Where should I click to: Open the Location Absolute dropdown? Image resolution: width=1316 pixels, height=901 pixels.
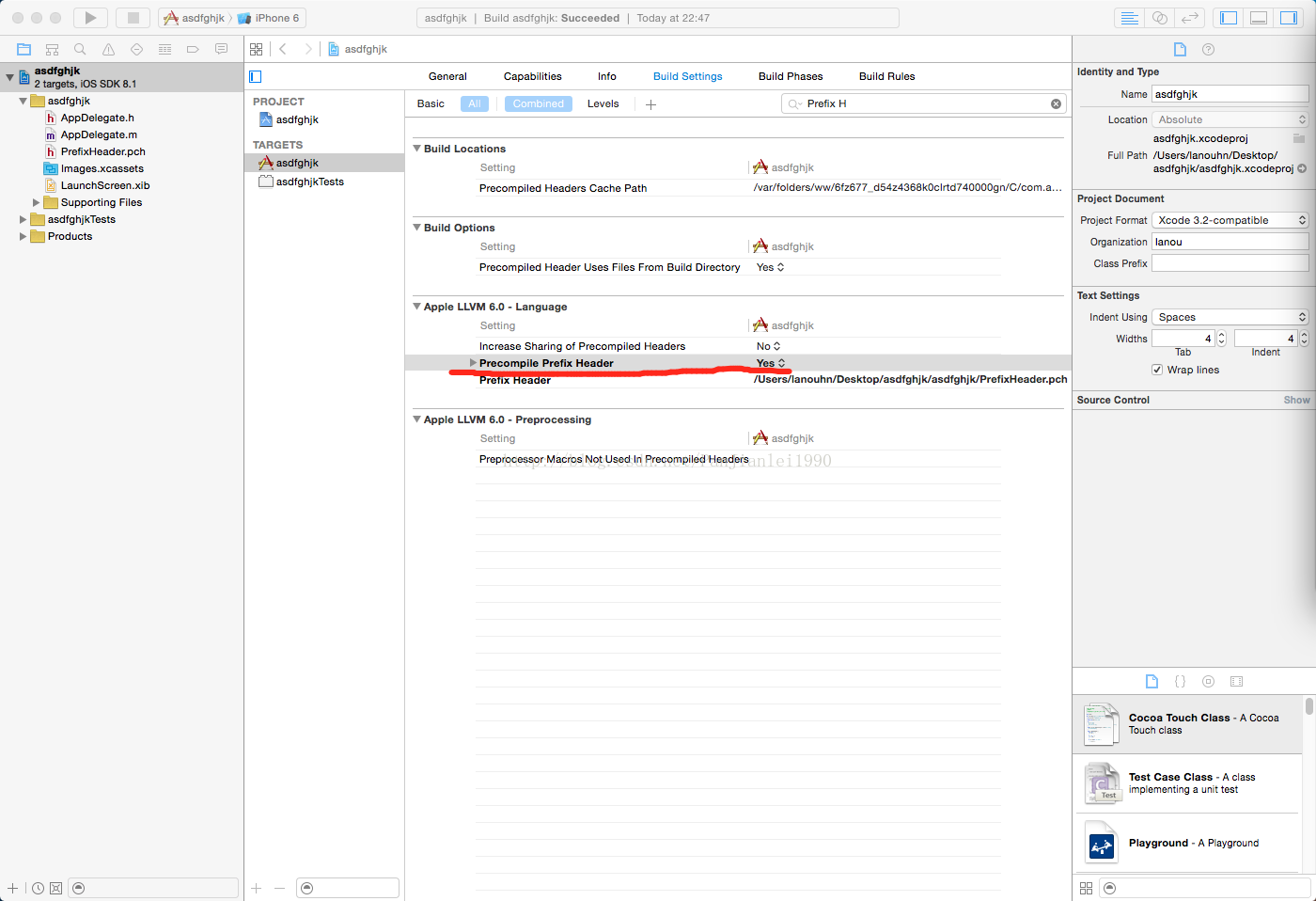point(1230,119)
